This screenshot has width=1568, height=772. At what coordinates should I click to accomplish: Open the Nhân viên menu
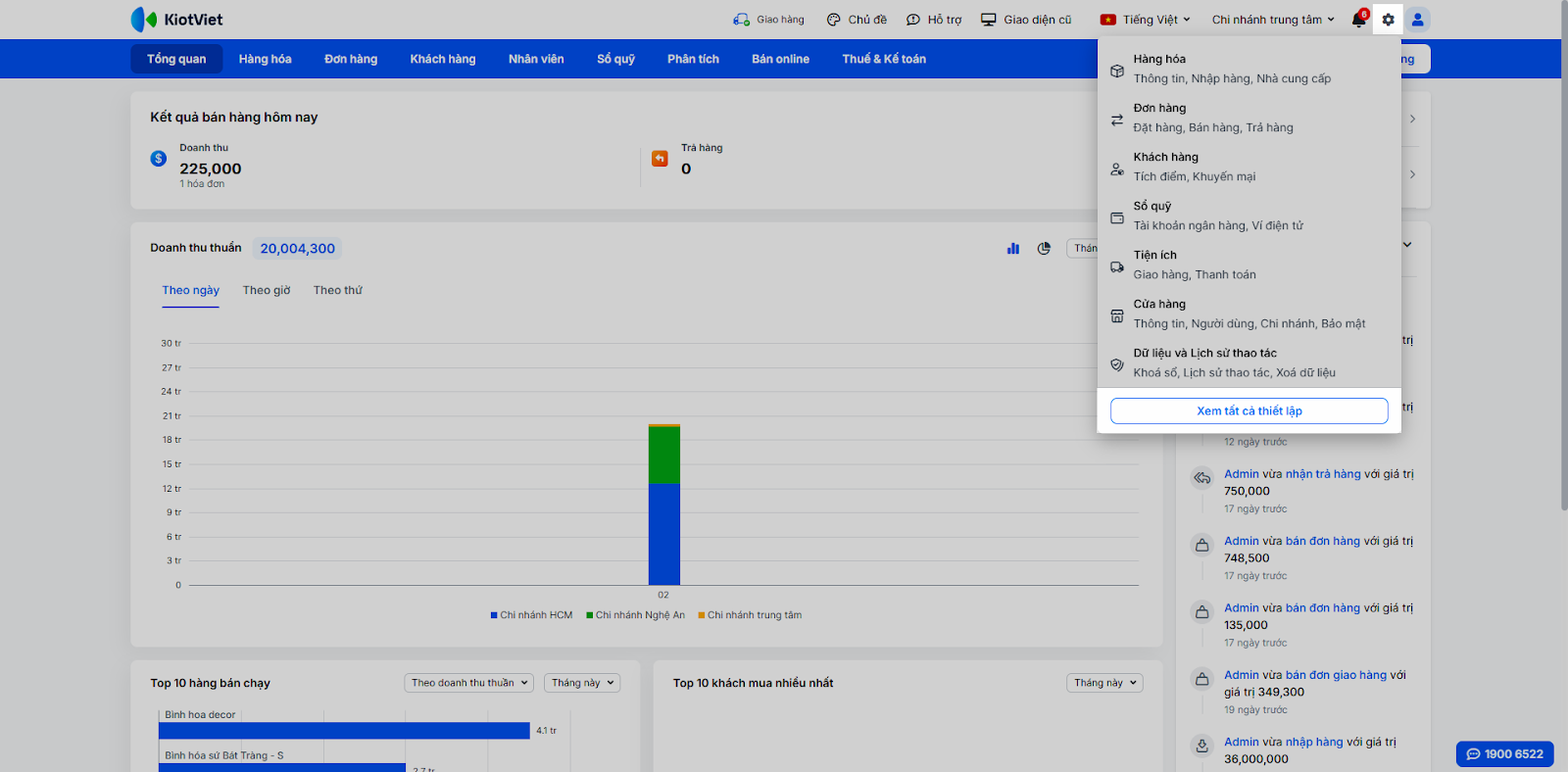(x=536, y=59)
